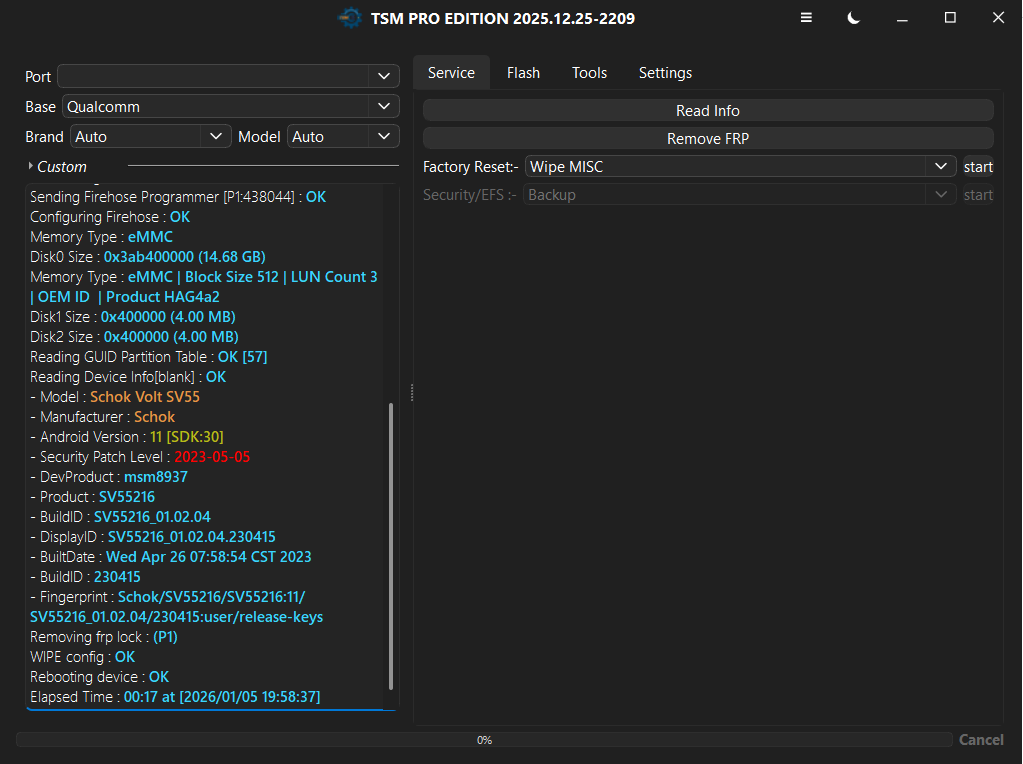
Task: Expand the Custom section triangle
Action: tap(31, 167)
